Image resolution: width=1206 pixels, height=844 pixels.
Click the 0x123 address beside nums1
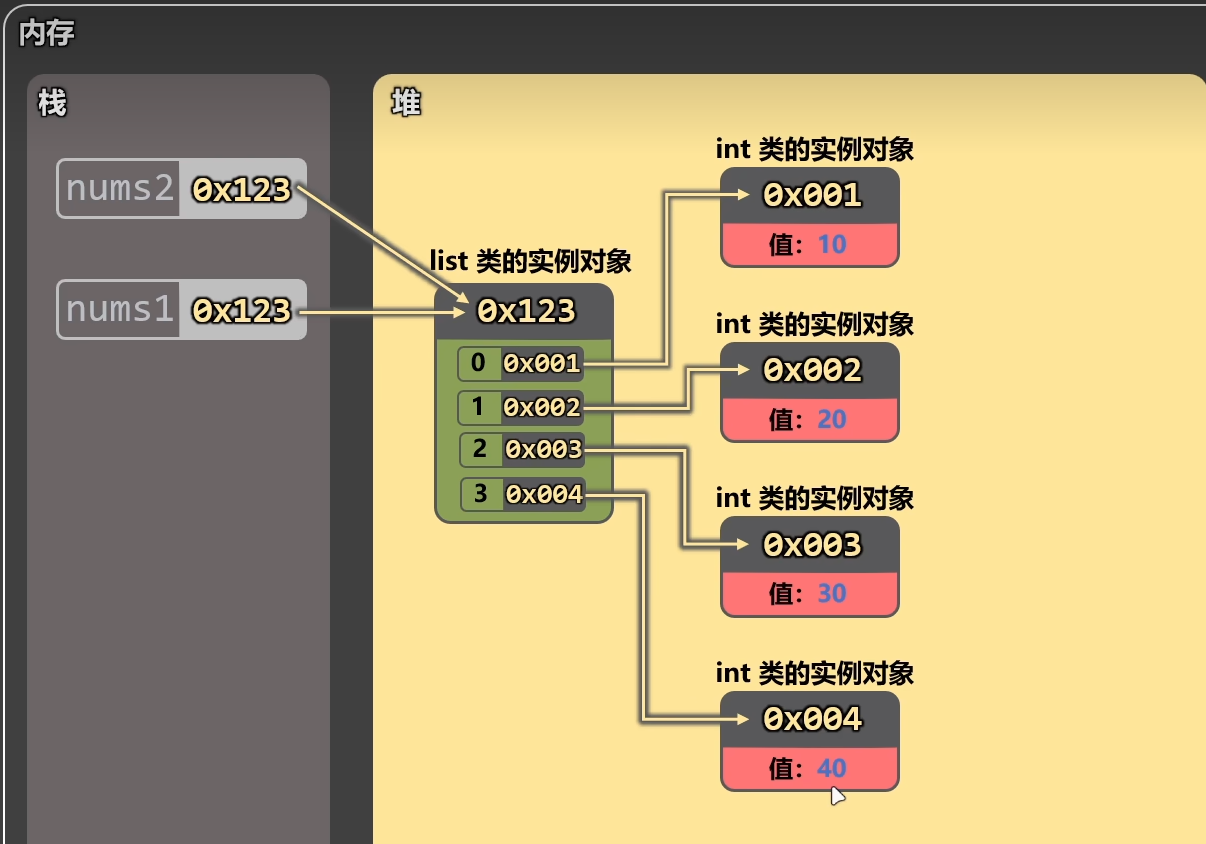(242, 310)
